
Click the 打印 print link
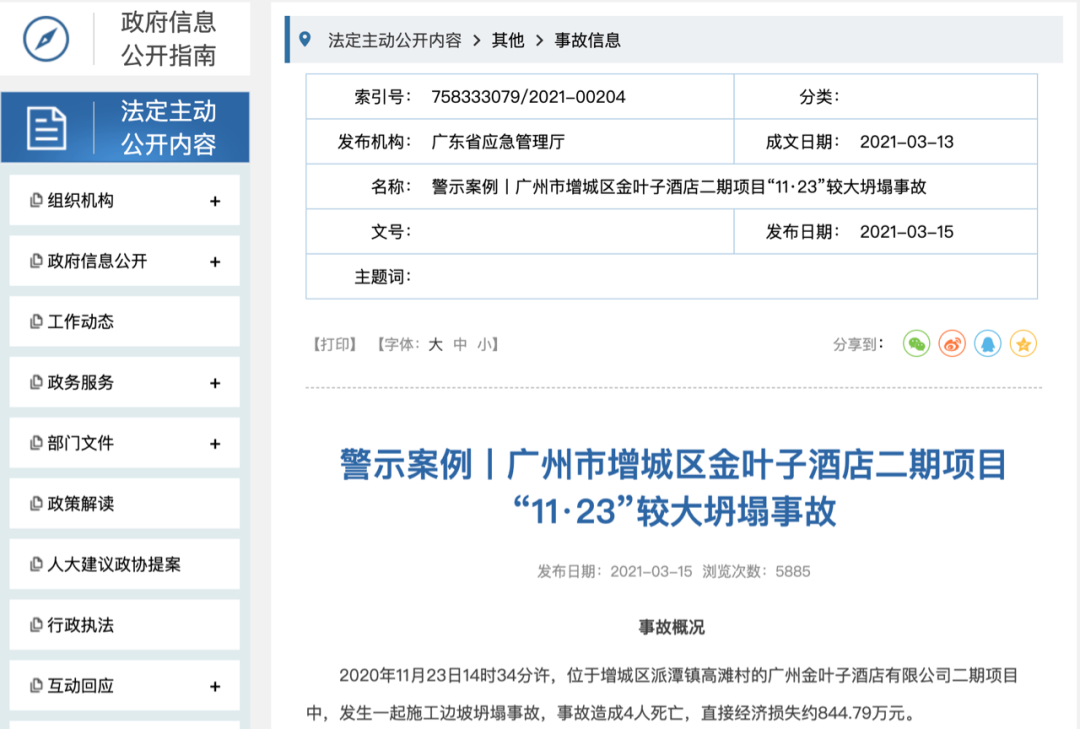pos(335,344)
